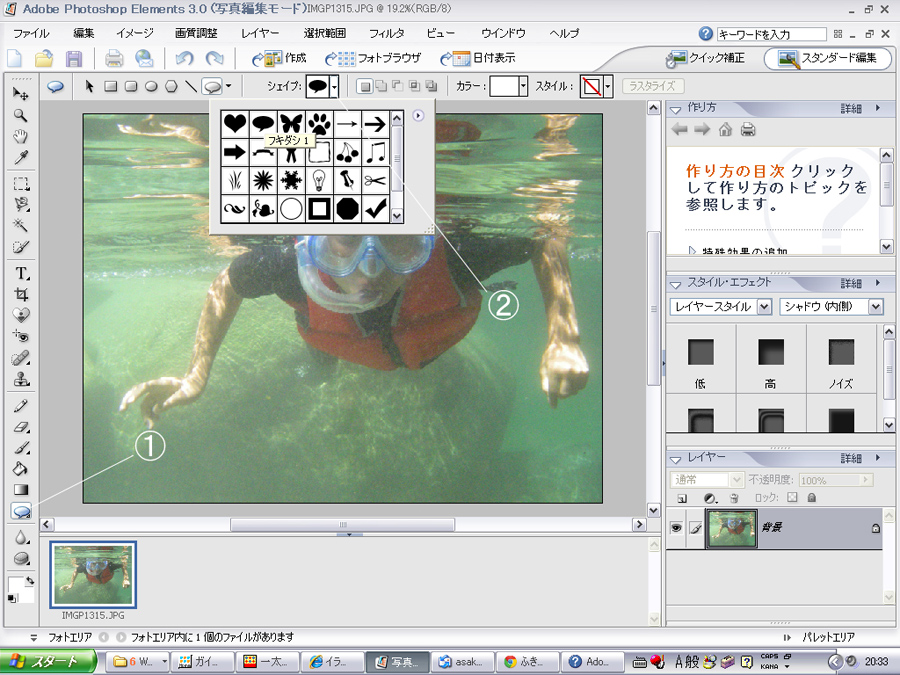Open the フィルタ menu
900x675 pixels.
pos(386,33)
